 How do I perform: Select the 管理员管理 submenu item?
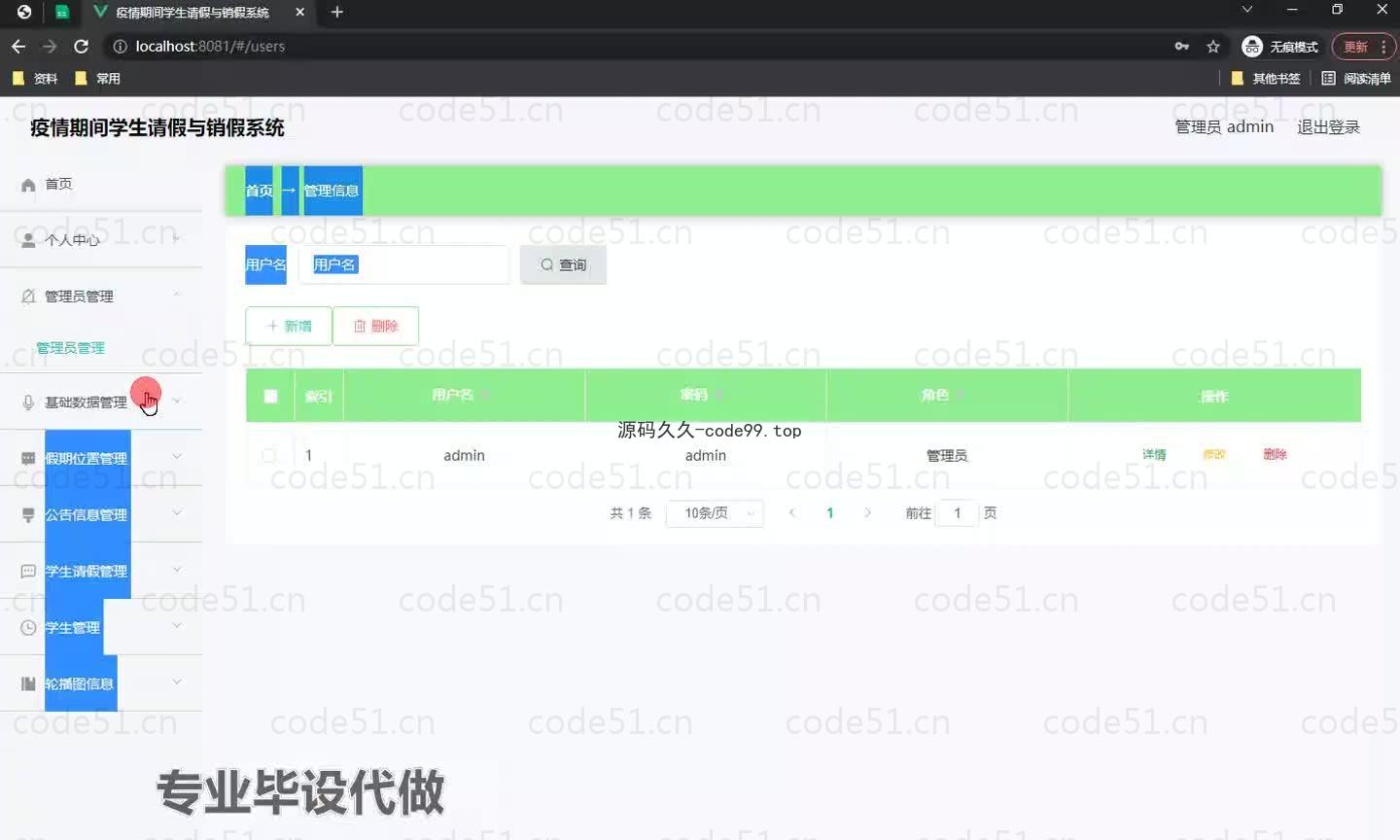(70, 348)
